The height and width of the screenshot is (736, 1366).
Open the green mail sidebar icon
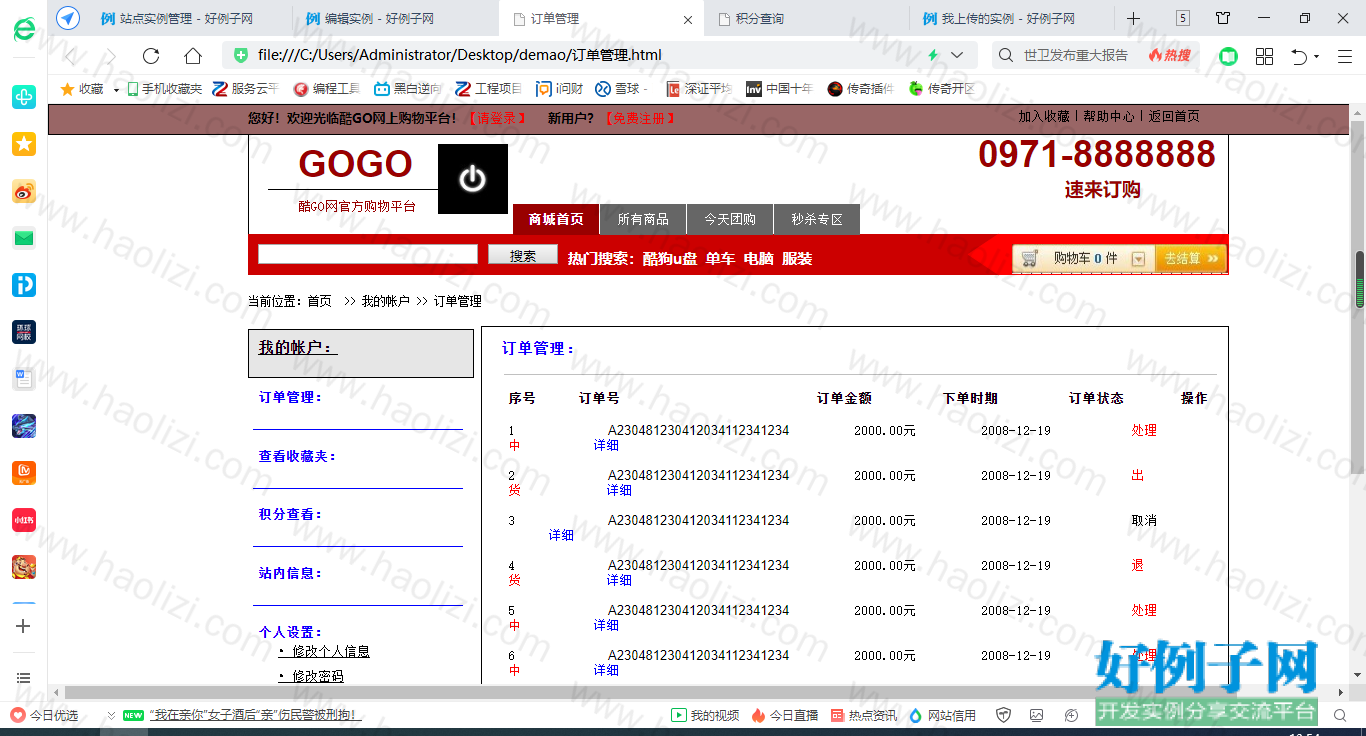(24, 238)
